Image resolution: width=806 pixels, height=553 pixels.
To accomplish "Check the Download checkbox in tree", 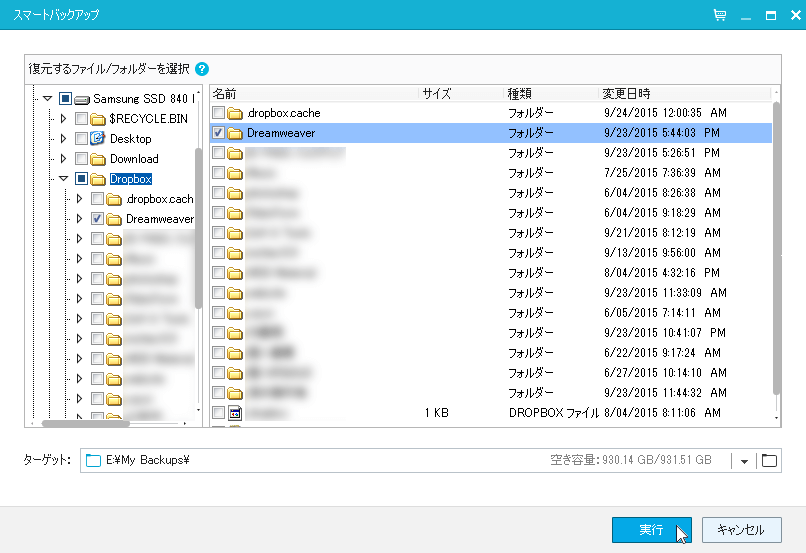I will (81, 158).
